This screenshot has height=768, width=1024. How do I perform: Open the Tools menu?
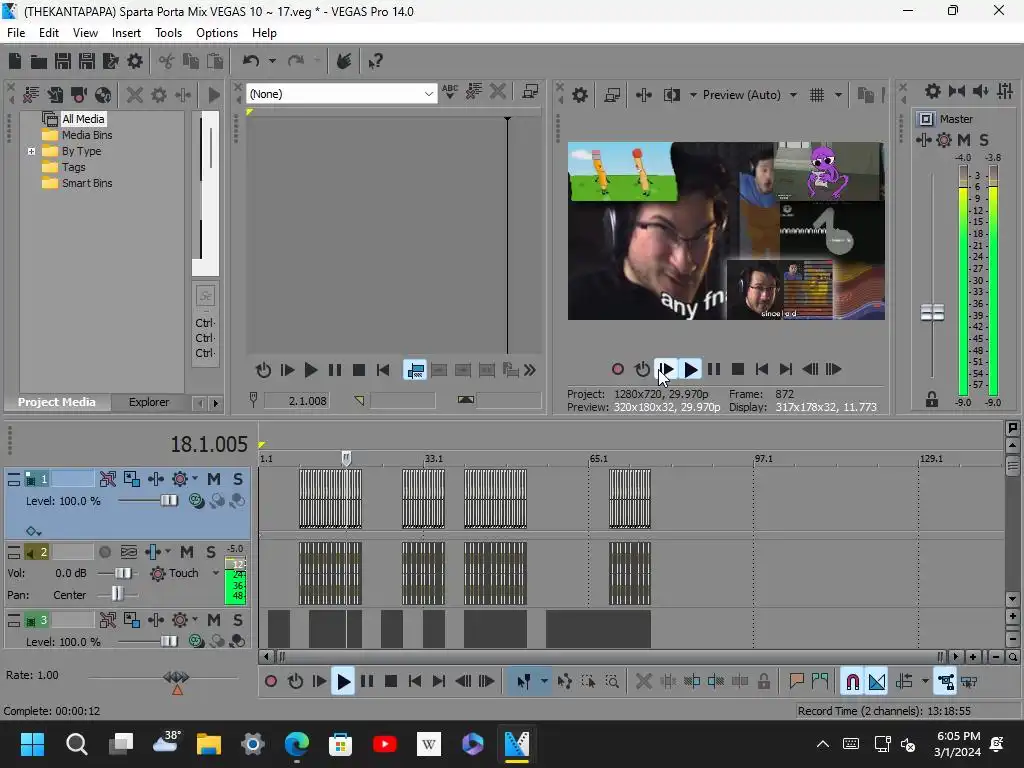(168, 33)
